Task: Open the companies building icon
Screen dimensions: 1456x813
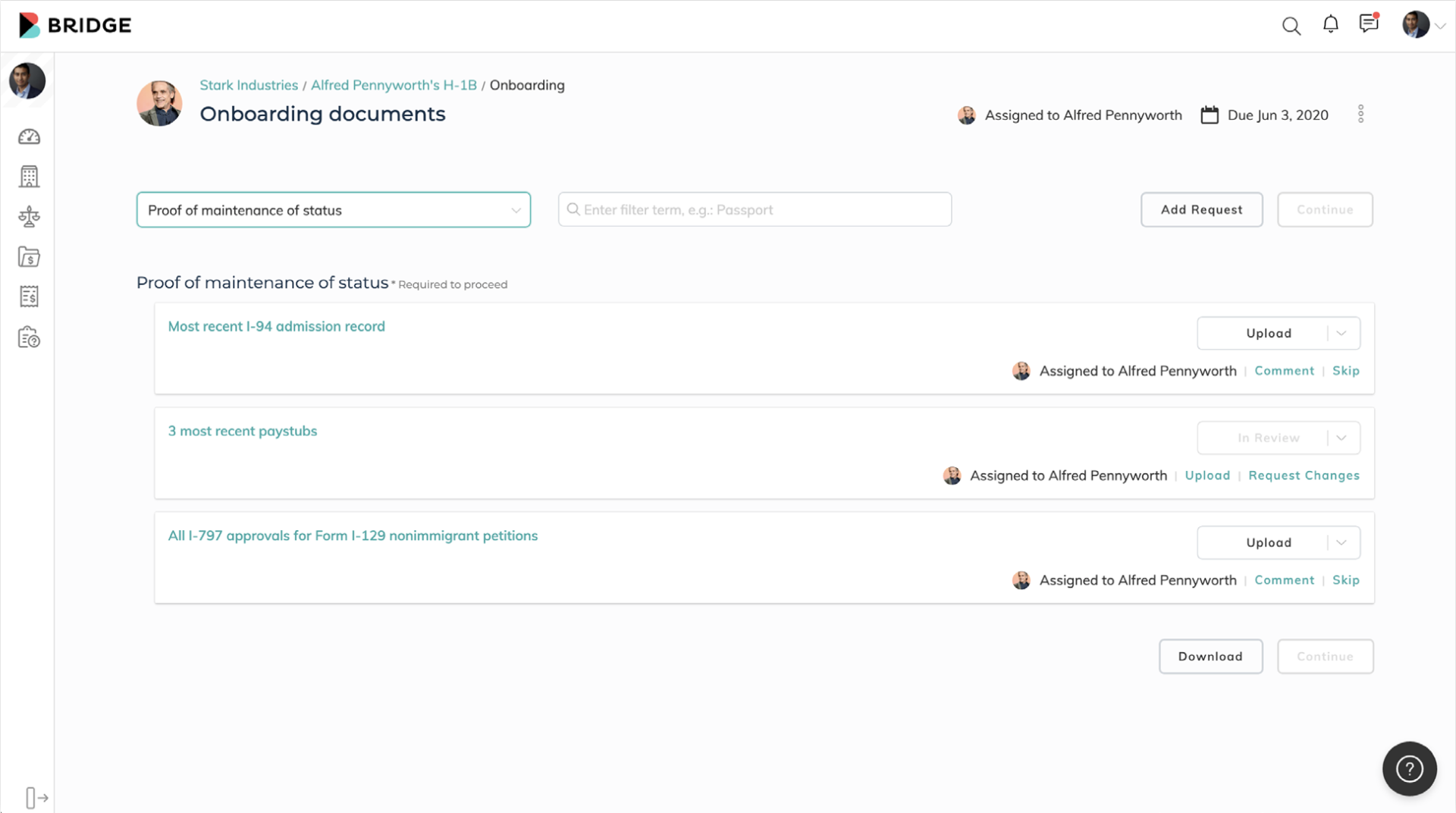Action: (x=29, y=177)
